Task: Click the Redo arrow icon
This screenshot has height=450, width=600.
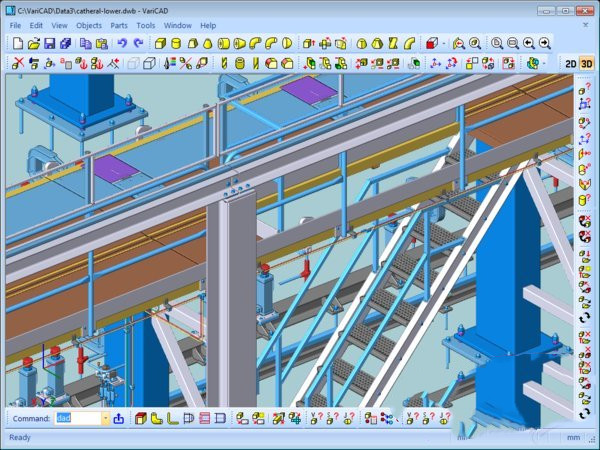Action: pyautogui.click(x=138, y=43)
